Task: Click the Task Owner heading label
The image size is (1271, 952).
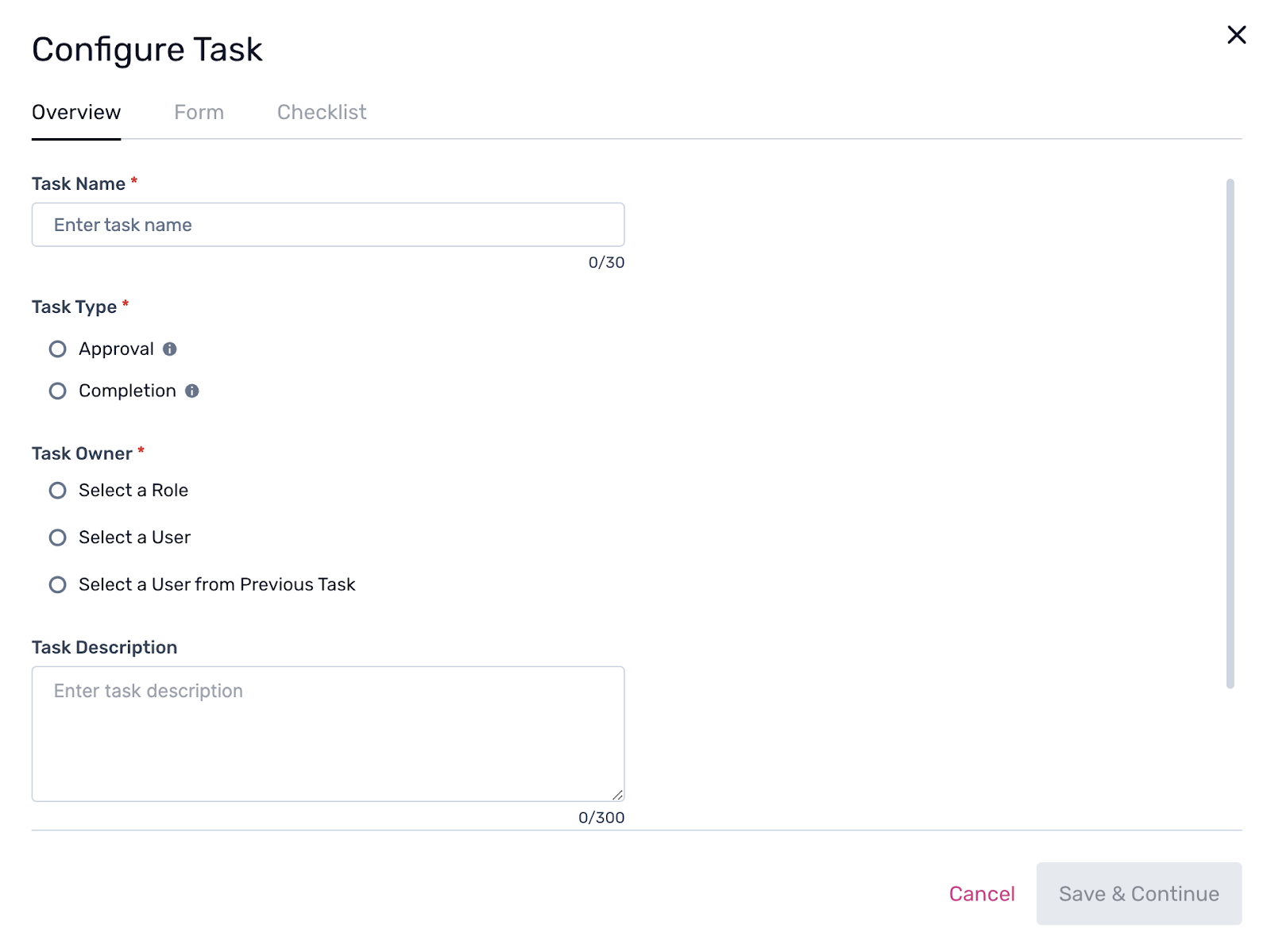Action: (x=82, y=454)
